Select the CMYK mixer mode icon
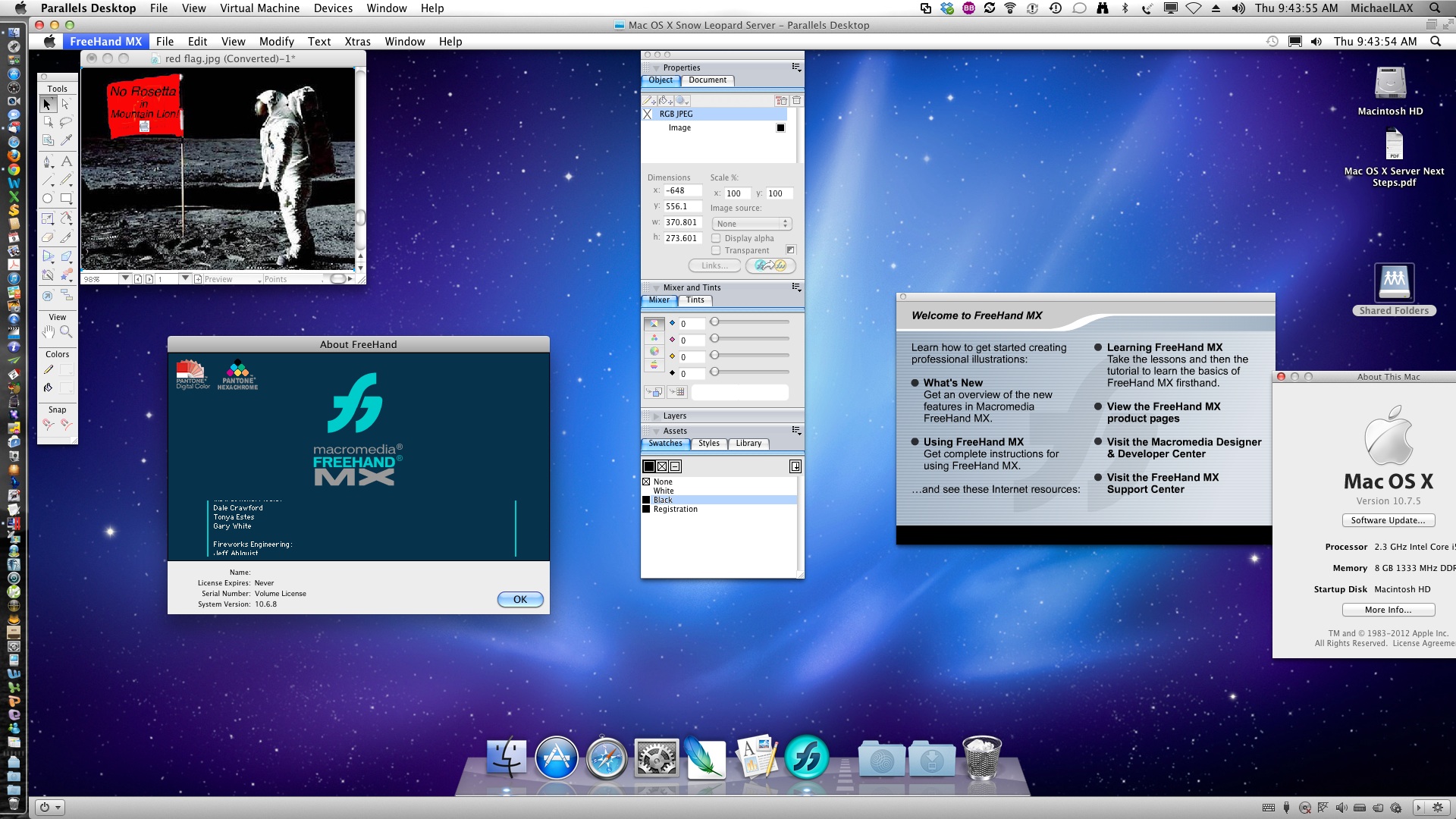This screenshot has height=819, width=1456. click(x=654, y=324)
